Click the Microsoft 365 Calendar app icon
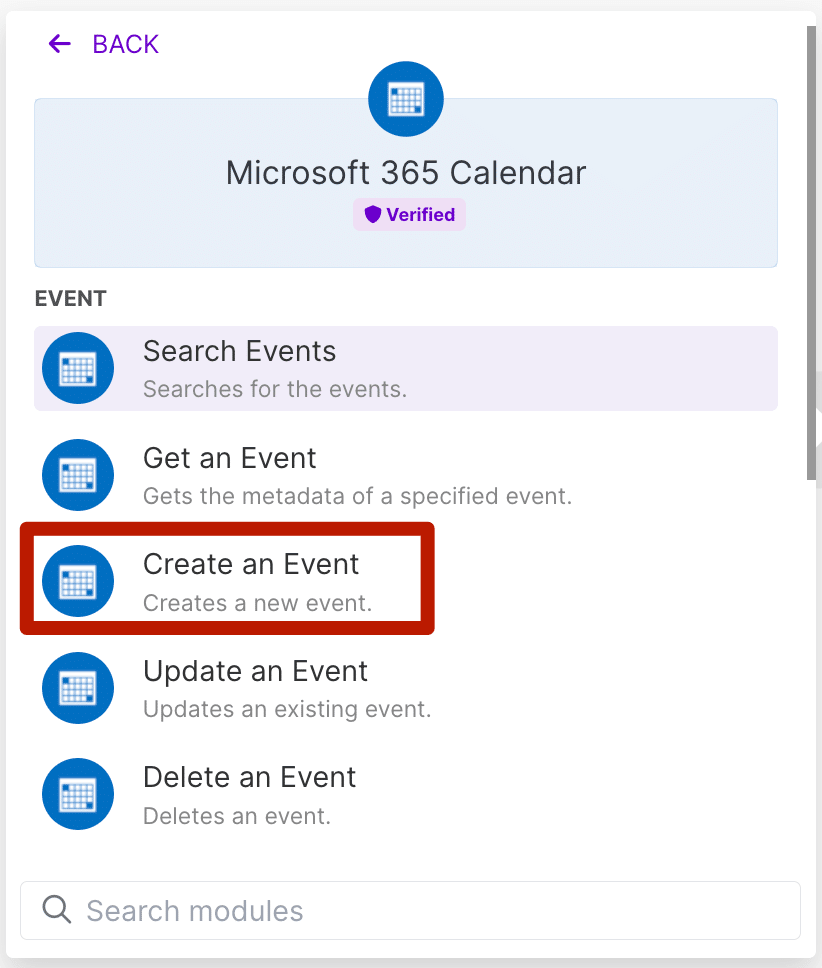This screenshot has width=822, height=968. click(405, 98)
